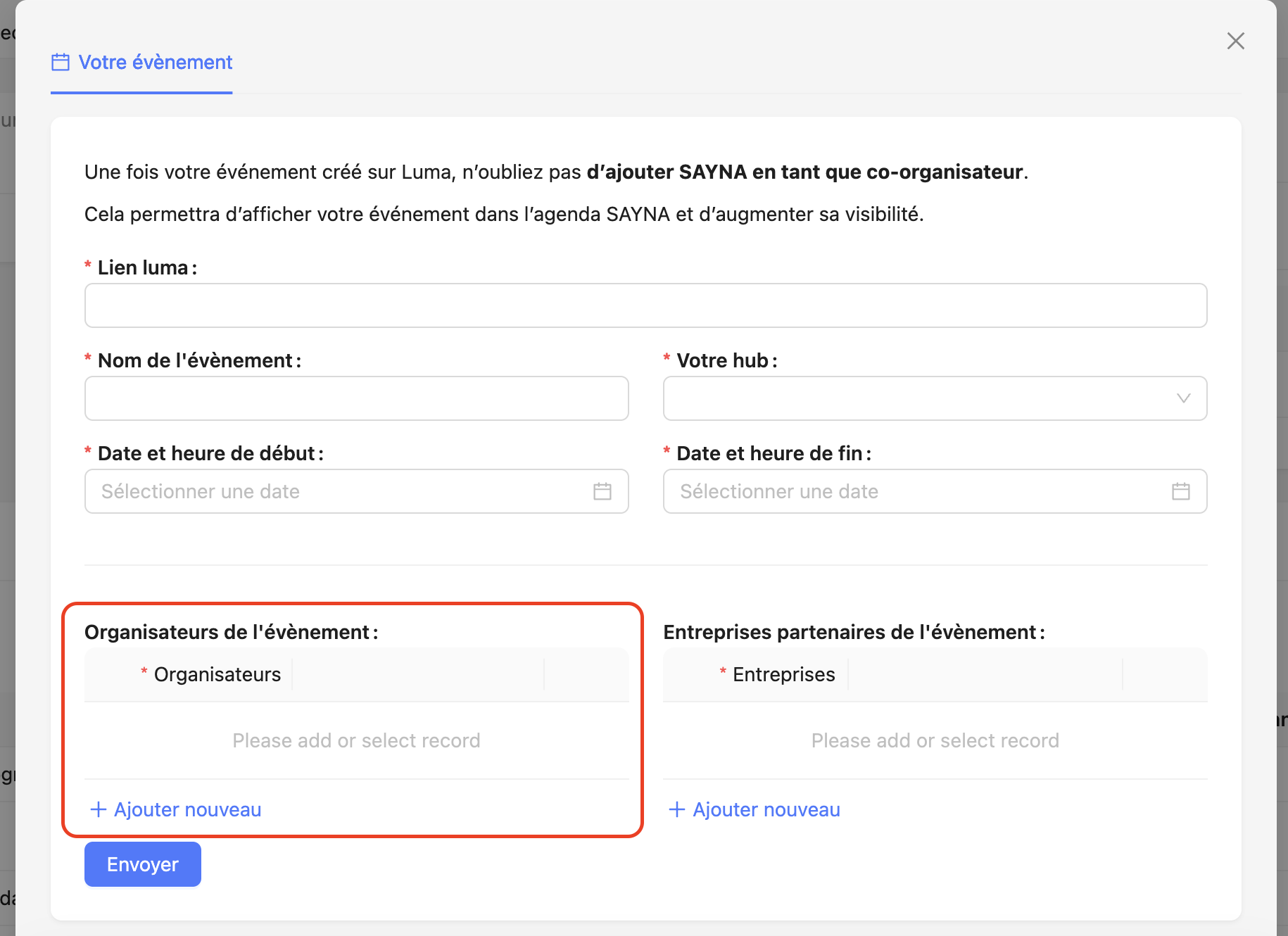Viewport: 1288px width, 936px height.
Task: Focus the Lien luma text field
Action: 645,305
